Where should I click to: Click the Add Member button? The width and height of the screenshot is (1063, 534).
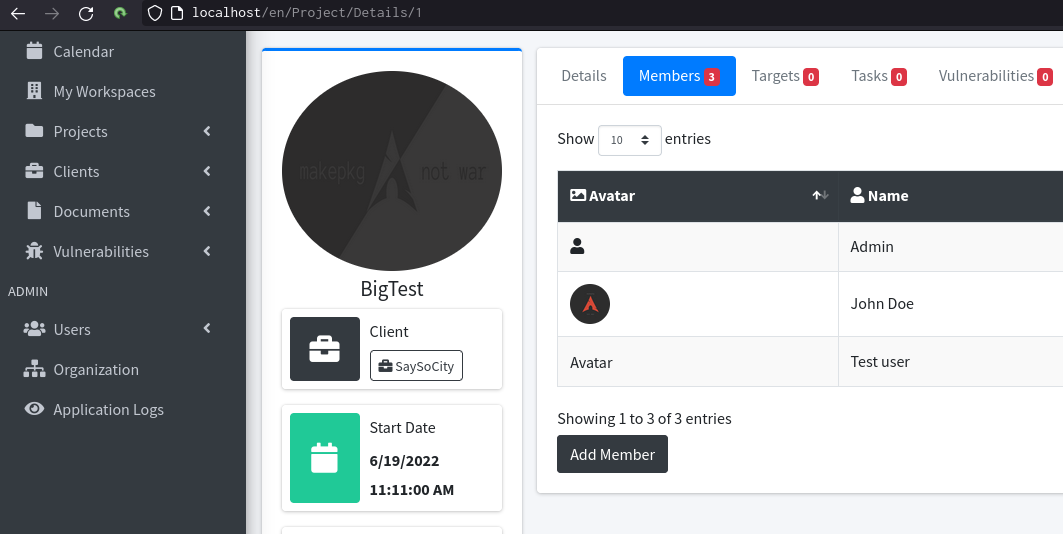[x=612, y=454]
